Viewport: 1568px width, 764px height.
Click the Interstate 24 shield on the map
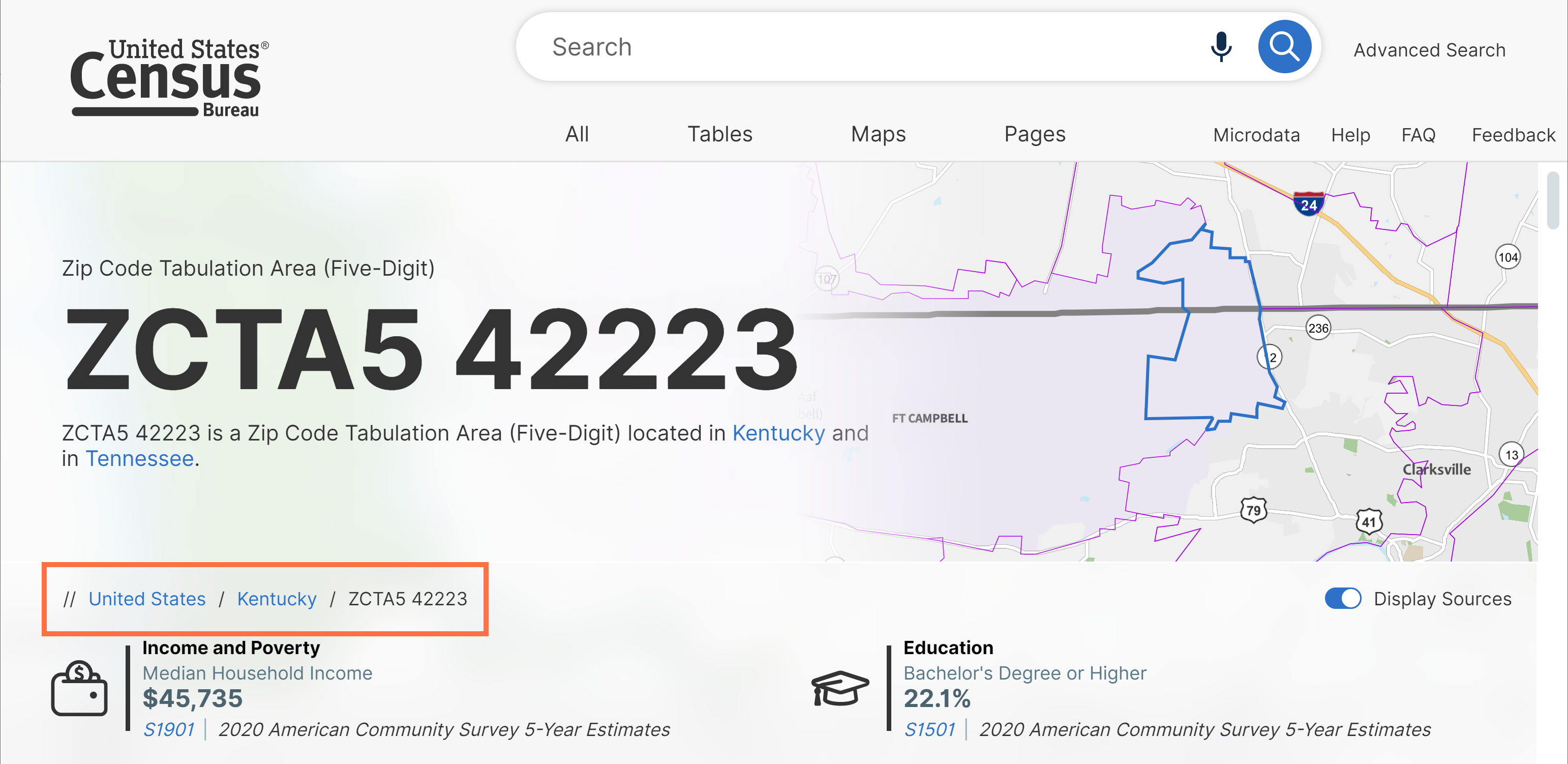pyautogui.click(x=1308, y=204)
